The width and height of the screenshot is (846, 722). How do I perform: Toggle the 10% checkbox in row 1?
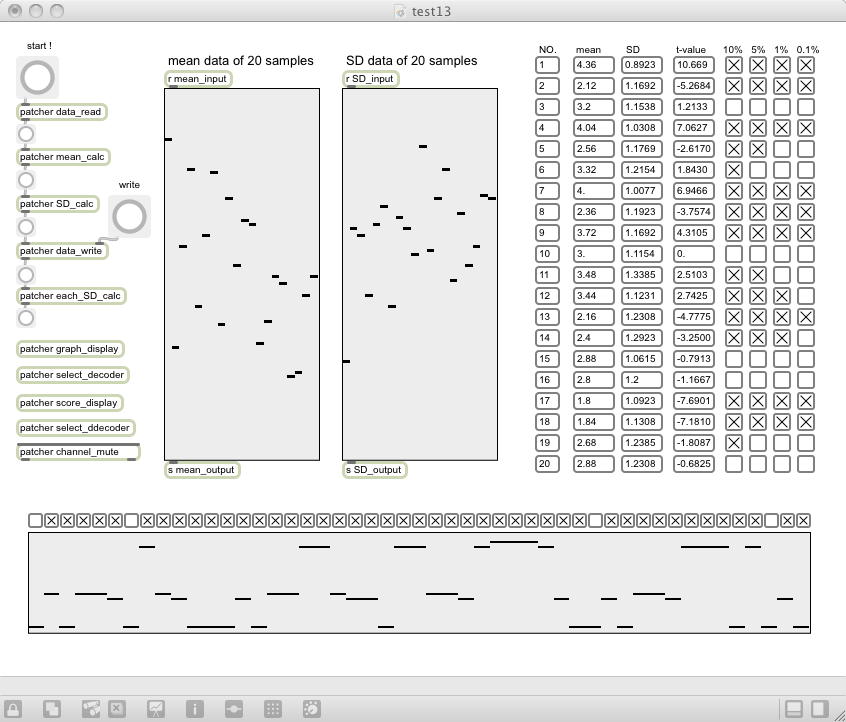click(733, 65)
